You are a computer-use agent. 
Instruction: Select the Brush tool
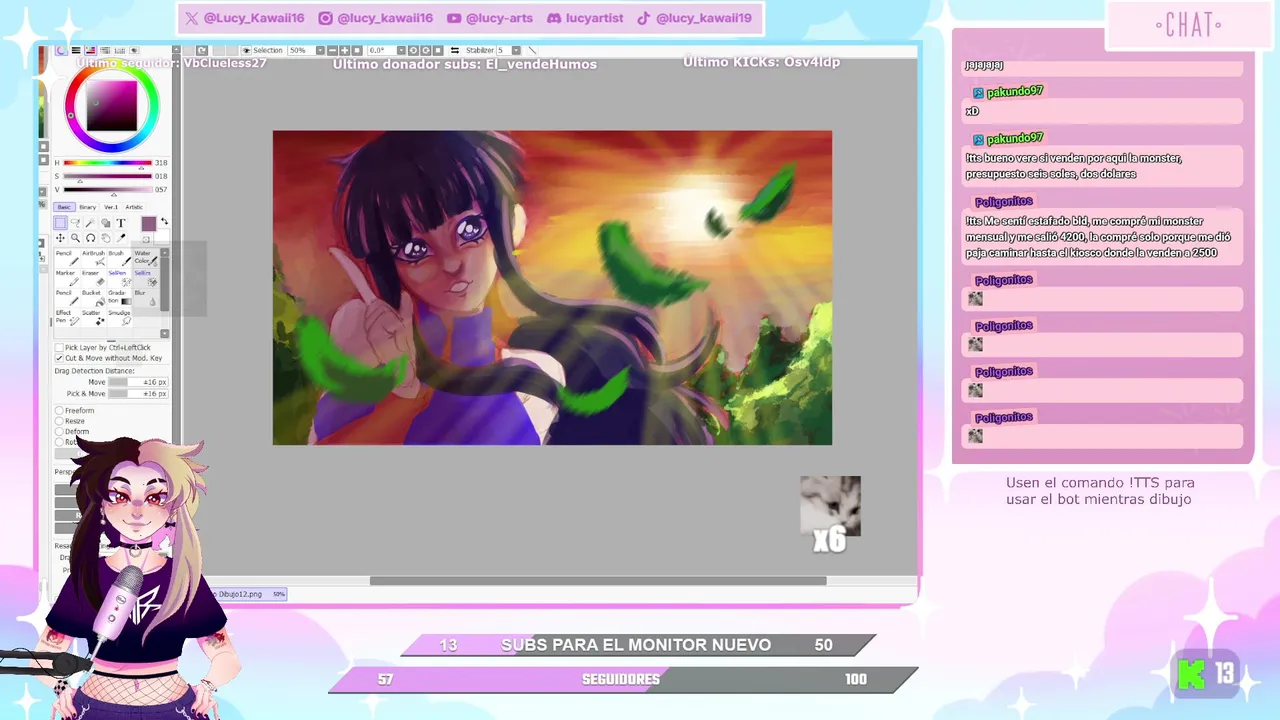120,258
